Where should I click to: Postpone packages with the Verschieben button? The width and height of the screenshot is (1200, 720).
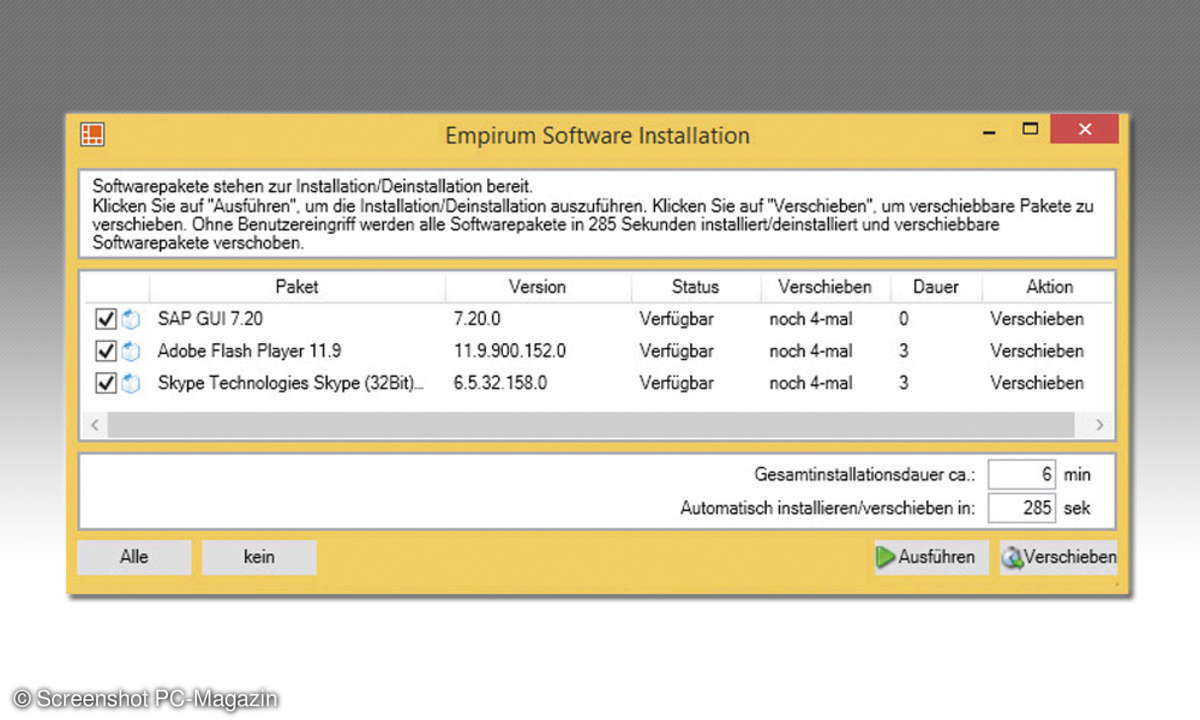pyautogui.click(x=1059, y=557)
